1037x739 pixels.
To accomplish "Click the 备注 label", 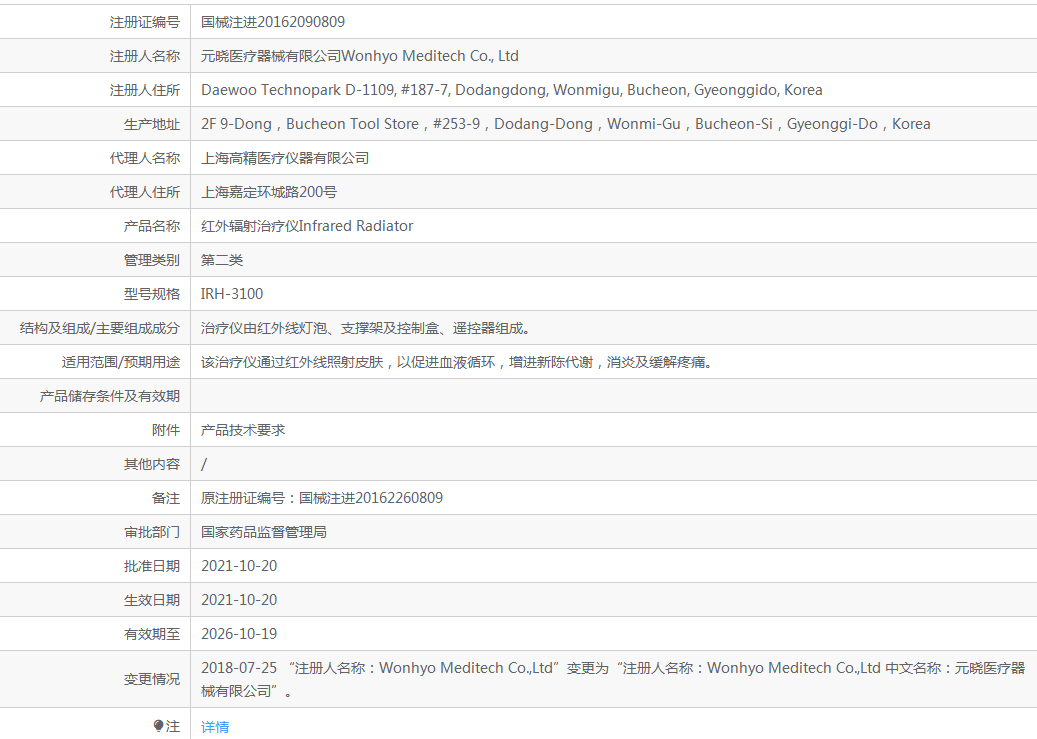I will (166, 498).
